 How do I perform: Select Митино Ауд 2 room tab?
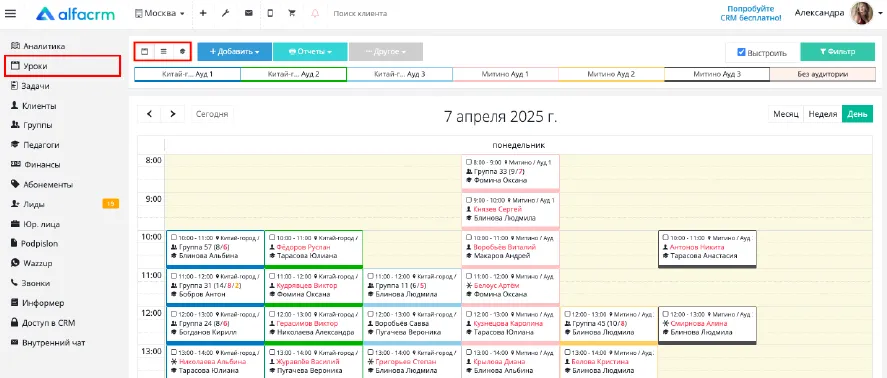point(611,74)
